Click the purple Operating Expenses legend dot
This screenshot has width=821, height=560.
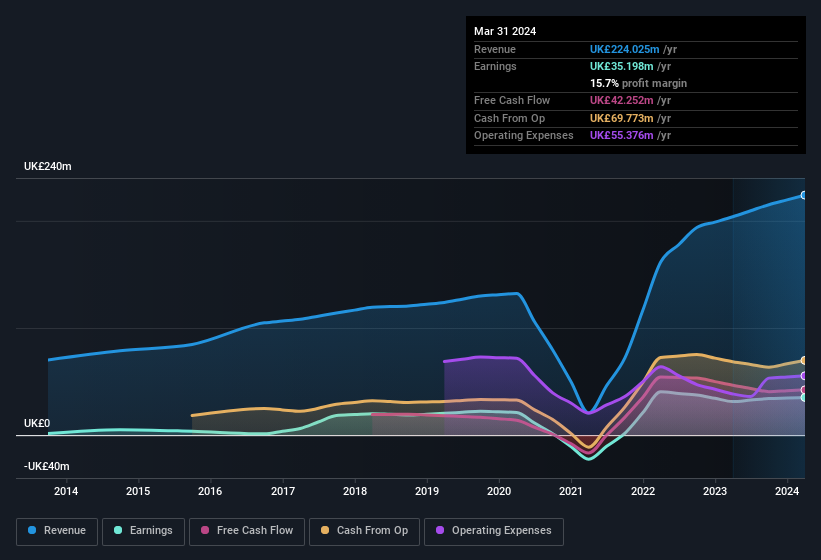point(441,531)
